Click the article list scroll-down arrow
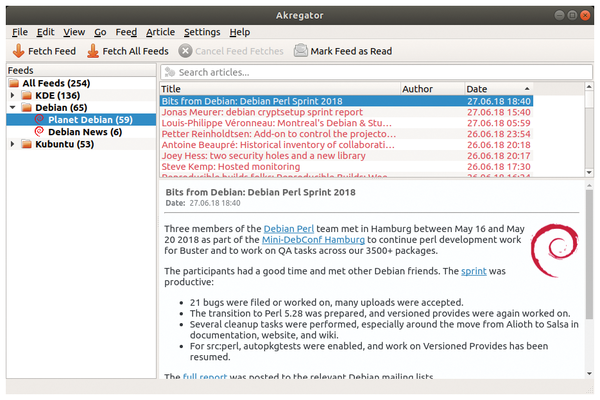 tap(589, 172)
